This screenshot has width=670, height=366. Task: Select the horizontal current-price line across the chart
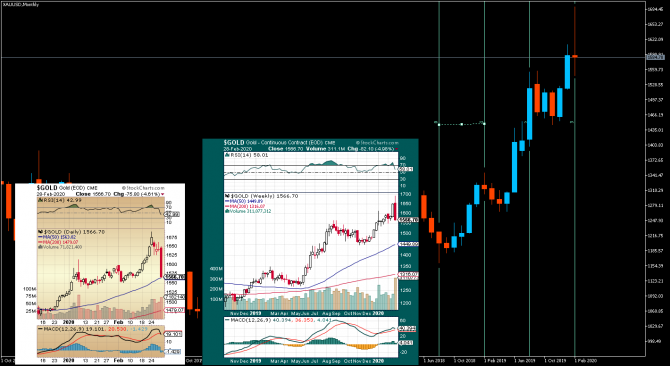pyautogui.click(x=323, y=57)
